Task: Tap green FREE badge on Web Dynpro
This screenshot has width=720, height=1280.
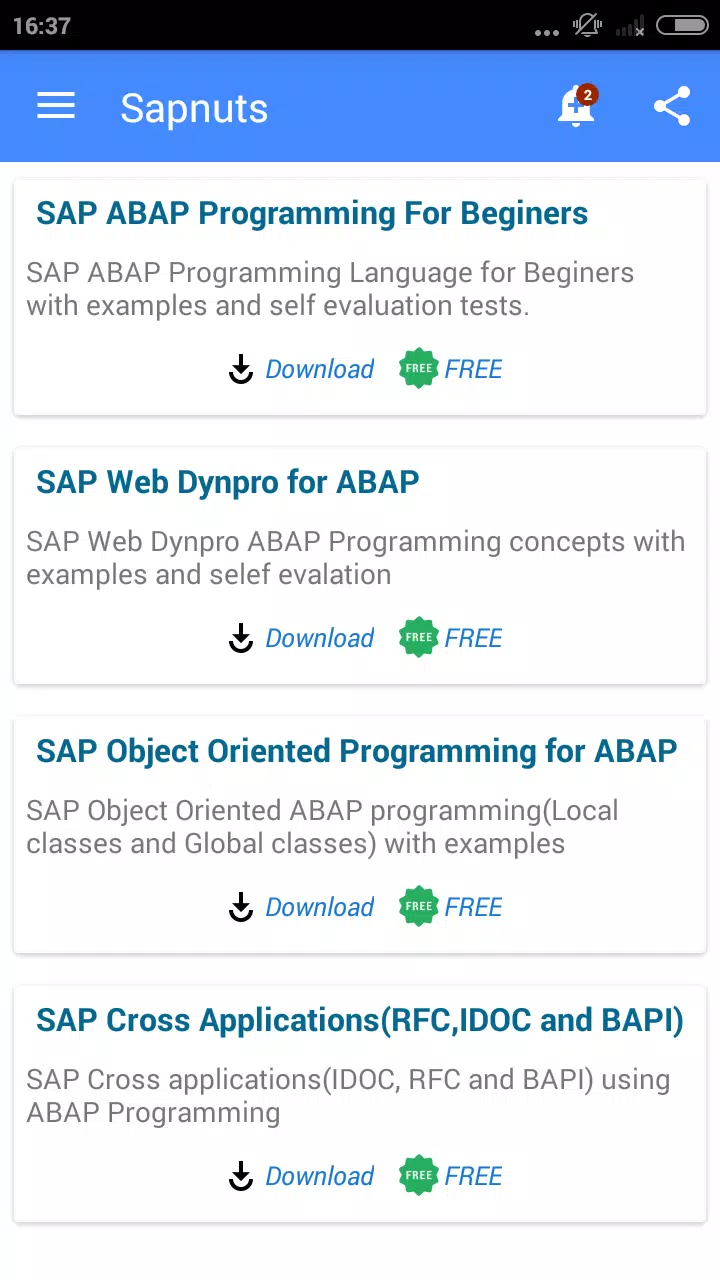Action: click(x=419, y=638)
